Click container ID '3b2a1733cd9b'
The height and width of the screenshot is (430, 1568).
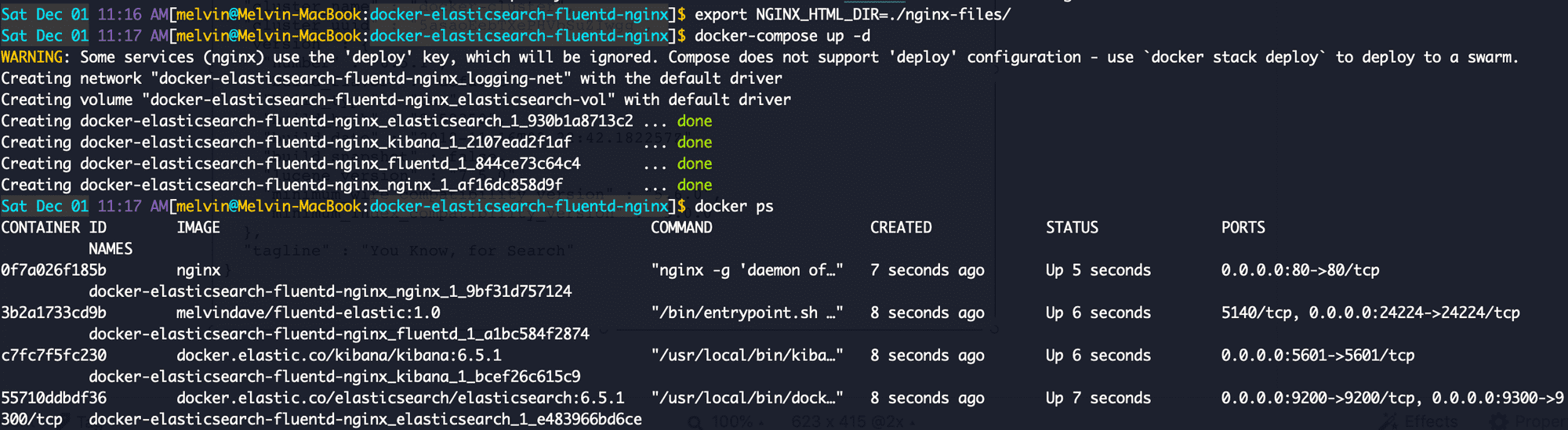pos(54,313)
